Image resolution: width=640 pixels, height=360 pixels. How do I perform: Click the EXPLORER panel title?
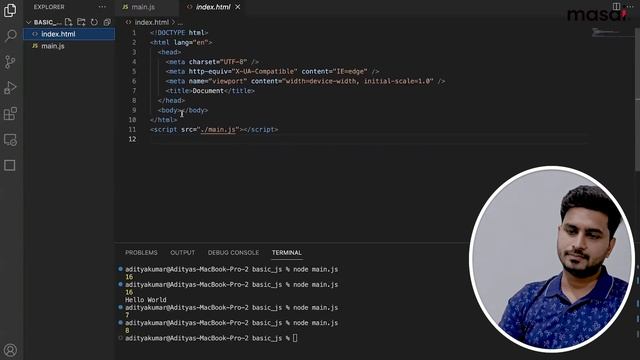(x=49, y=7)
